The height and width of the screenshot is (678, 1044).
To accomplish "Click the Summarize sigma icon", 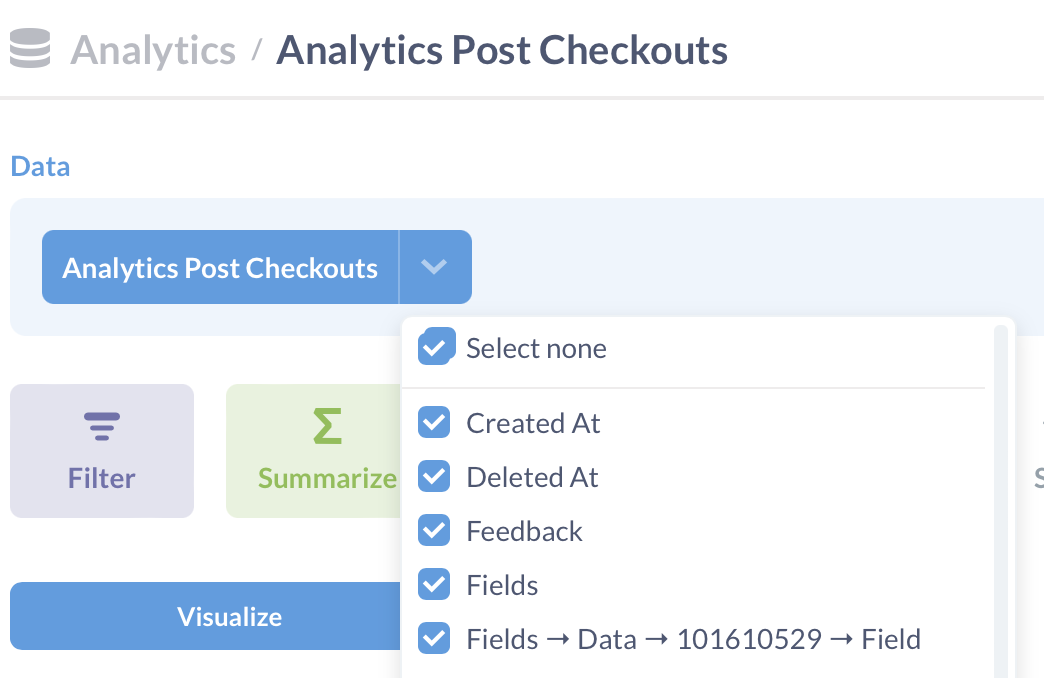I will click(x=327, y=426).
